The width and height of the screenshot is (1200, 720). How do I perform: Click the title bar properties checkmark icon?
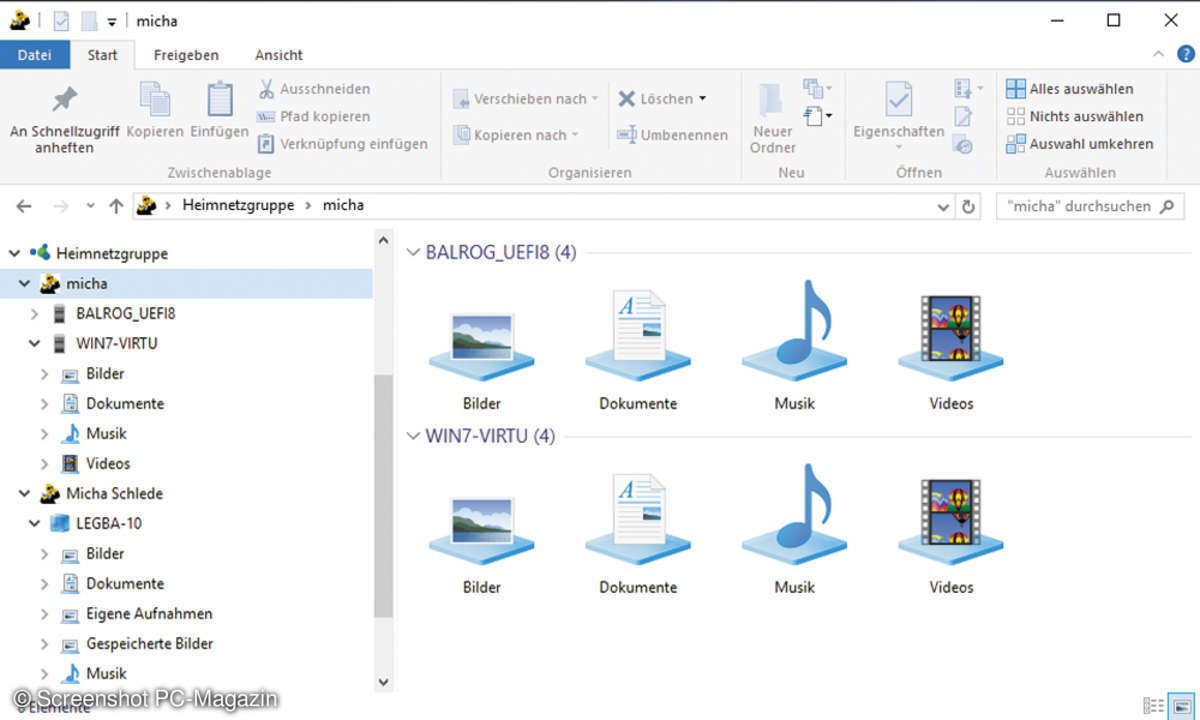pyautogui.click(x=60, y=21)
